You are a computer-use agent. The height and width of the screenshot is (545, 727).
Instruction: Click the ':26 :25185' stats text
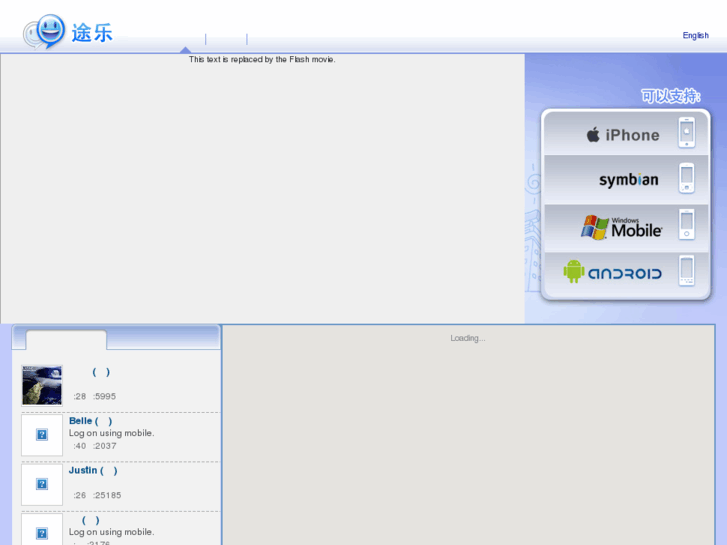pos(97,495)
